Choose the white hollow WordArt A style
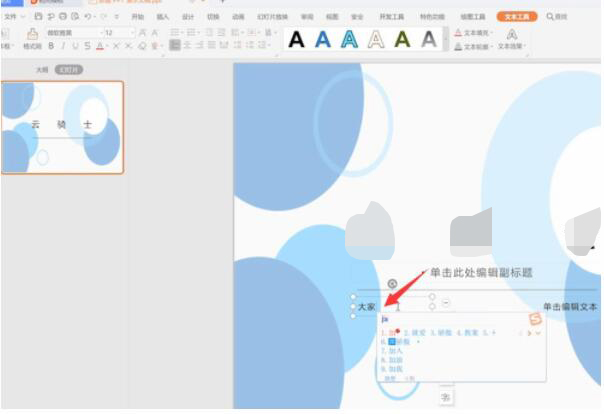Image resolution: width=604 pixels, height=414 pixels. click(376, 39)
